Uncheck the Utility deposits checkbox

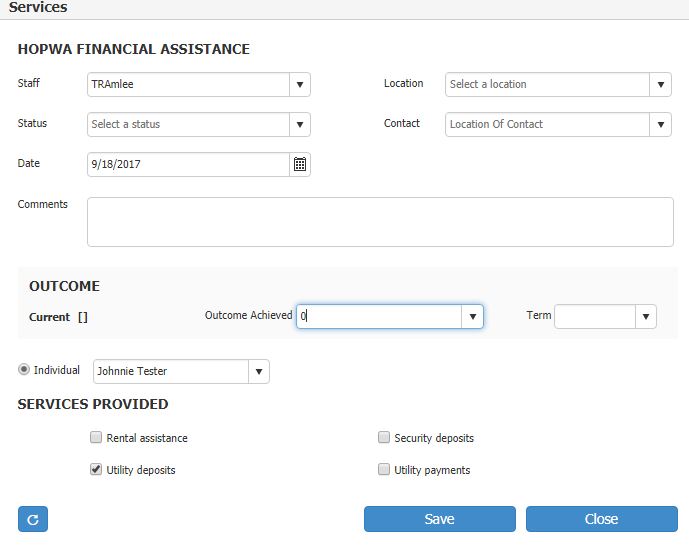[x=96, y=469]
